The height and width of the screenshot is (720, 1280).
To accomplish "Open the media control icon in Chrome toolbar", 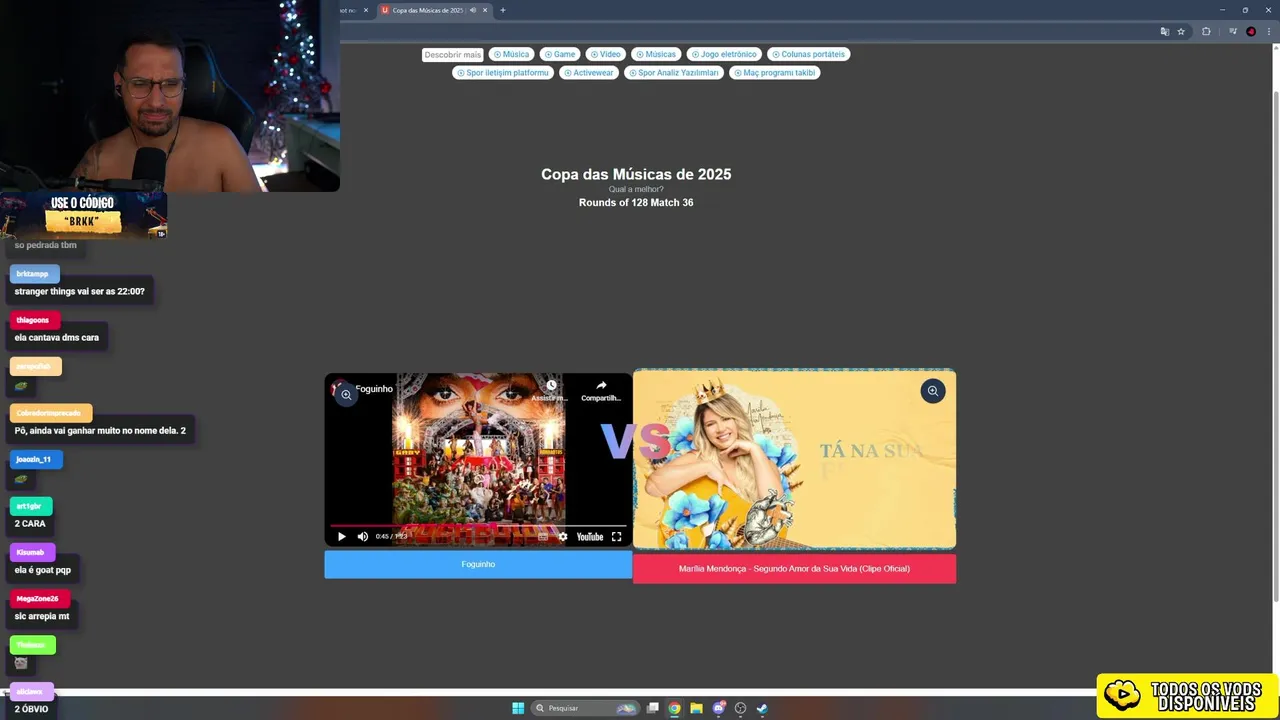I will tap(1233, 31).
